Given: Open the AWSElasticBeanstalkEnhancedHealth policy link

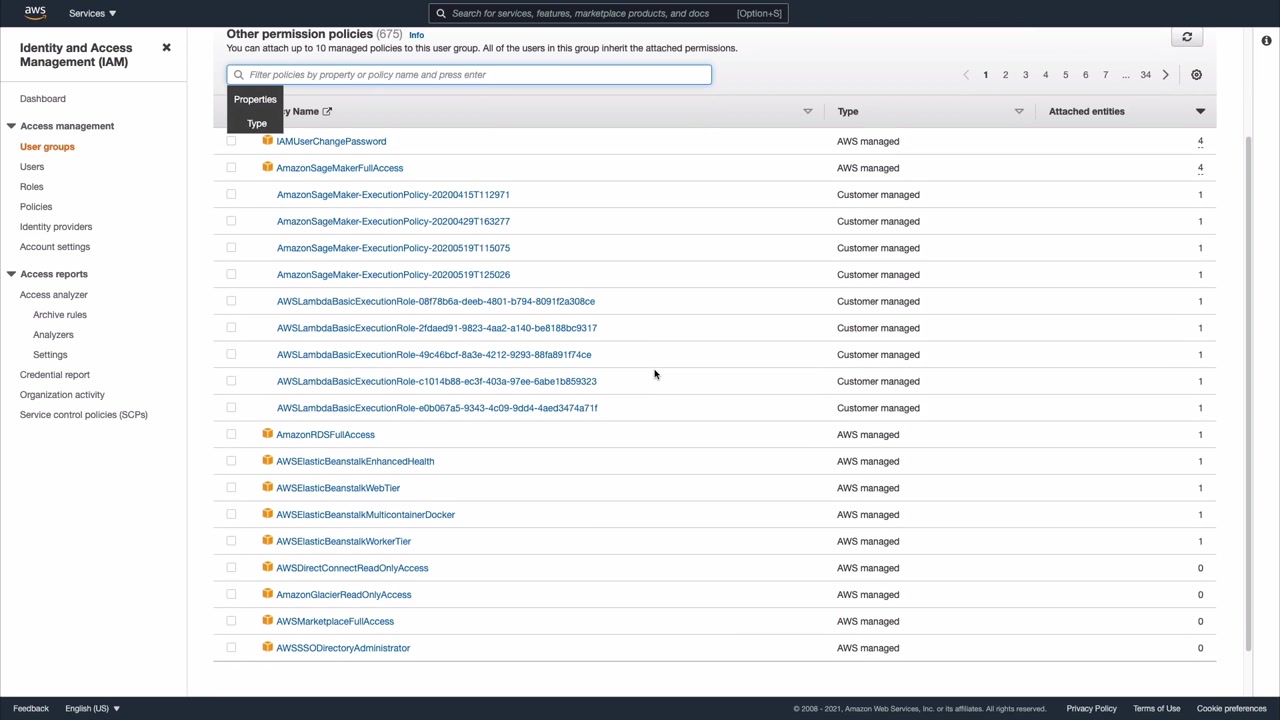Looking at the screenshot, I should [355, 461].
